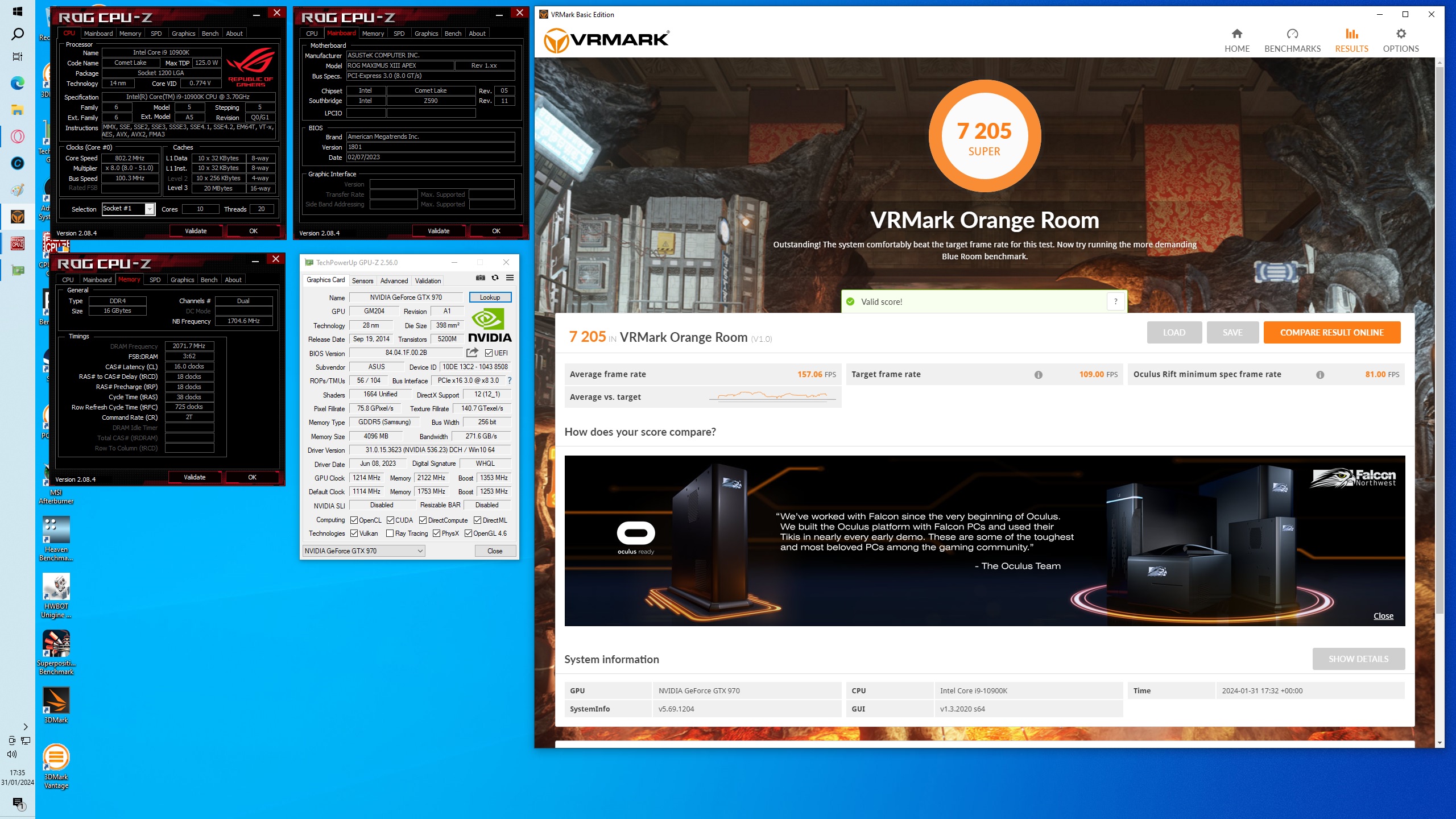Image resolution: width=1456 pixels, height=819 pixels.
Task: Switch to Advanced tab in GPU-Z
Action: (394, 281)
